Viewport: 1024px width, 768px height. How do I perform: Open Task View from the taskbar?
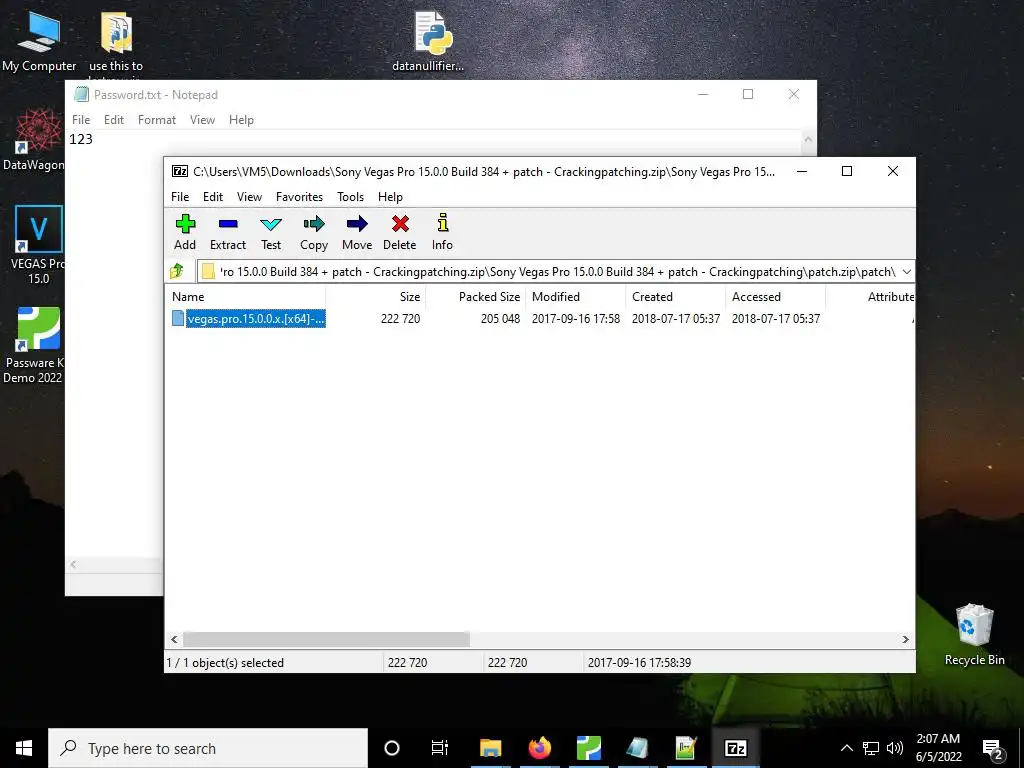pos(440,748)
